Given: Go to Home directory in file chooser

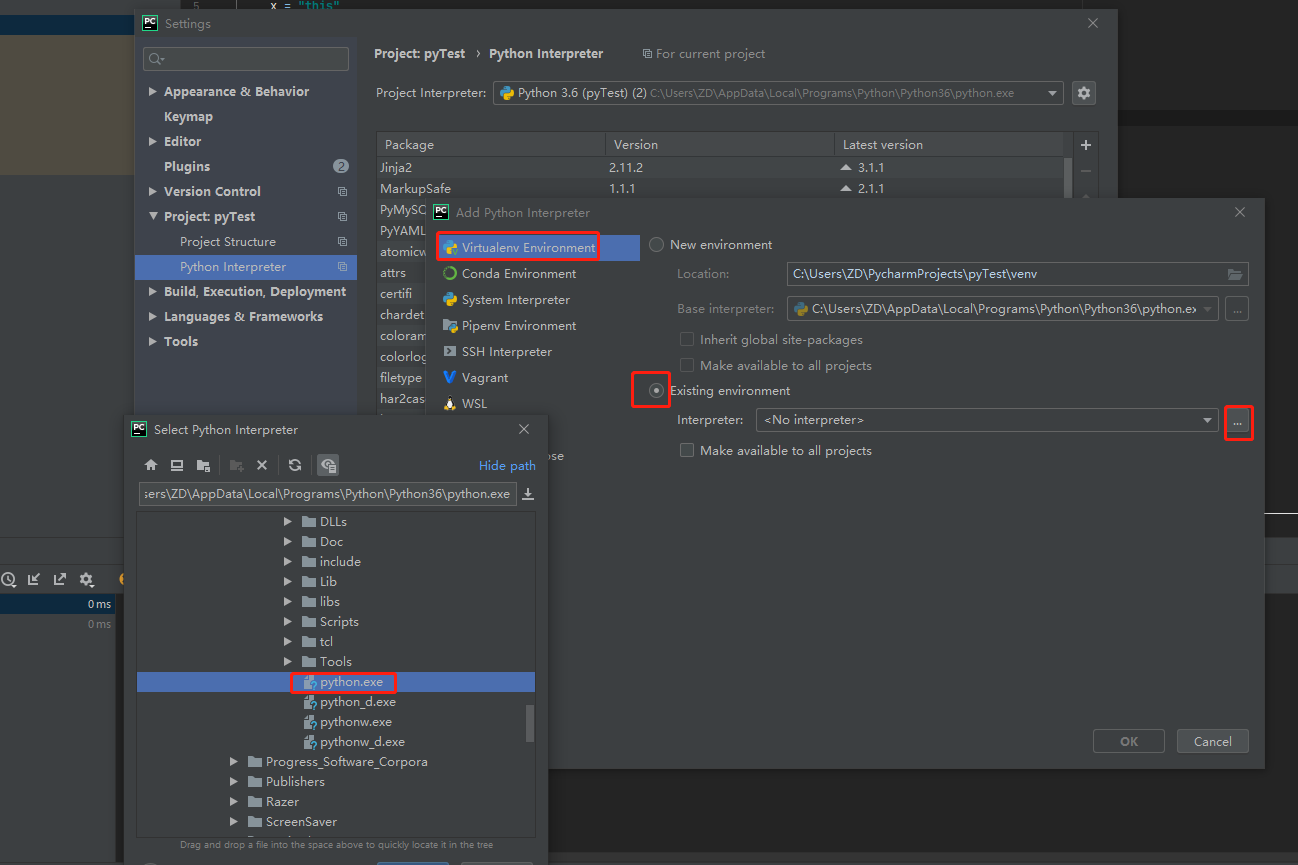Looking at the screenshot, I should pos(151,465).
